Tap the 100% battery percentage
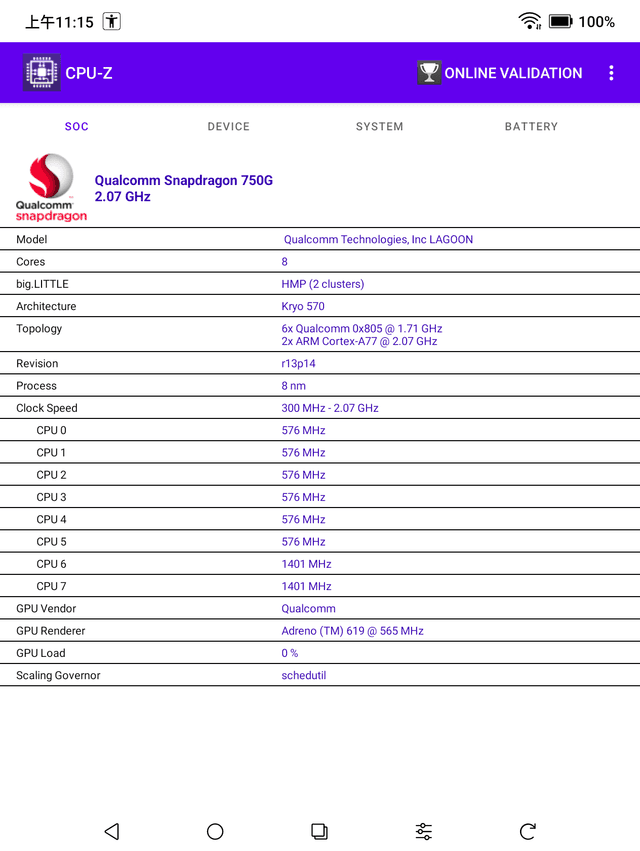Image resolution: width=640 pixels, height=851 pixels. (597, 22)
